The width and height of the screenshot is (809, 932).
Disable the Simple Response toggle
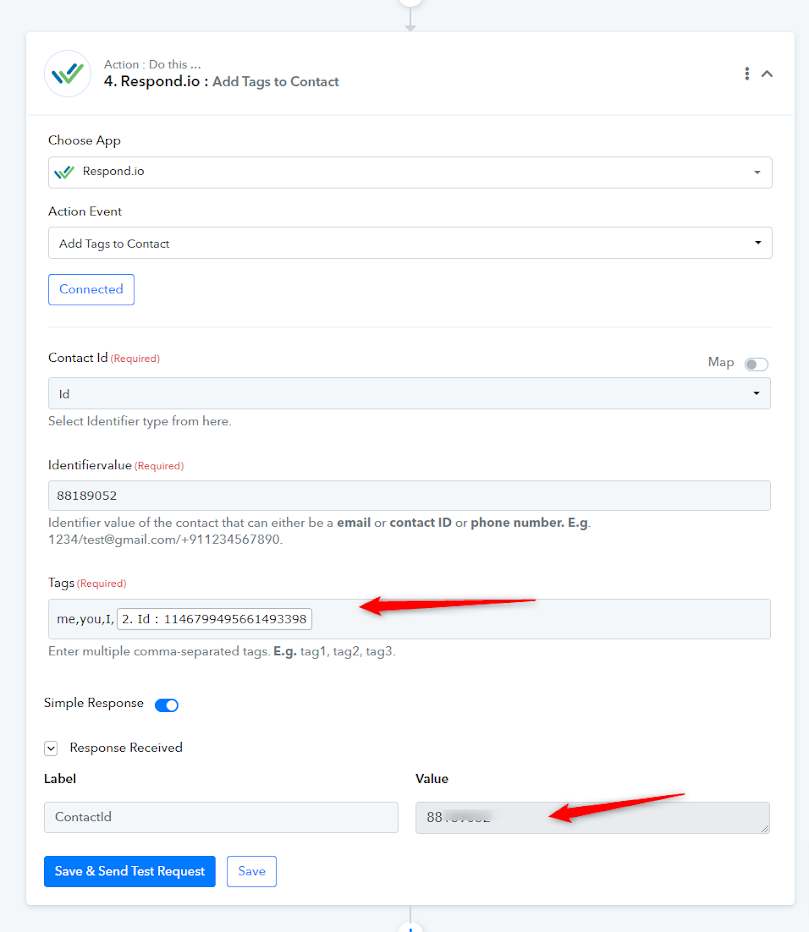pos(166,705)
